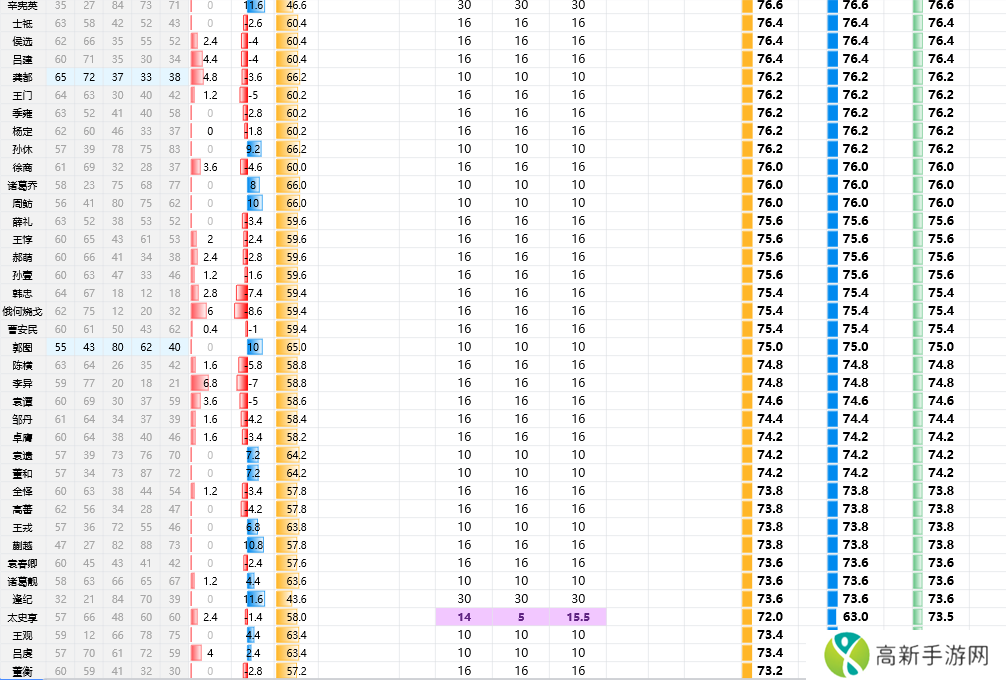Click the purple cell with value 14
1006x680 pixels.
(464, 617)
